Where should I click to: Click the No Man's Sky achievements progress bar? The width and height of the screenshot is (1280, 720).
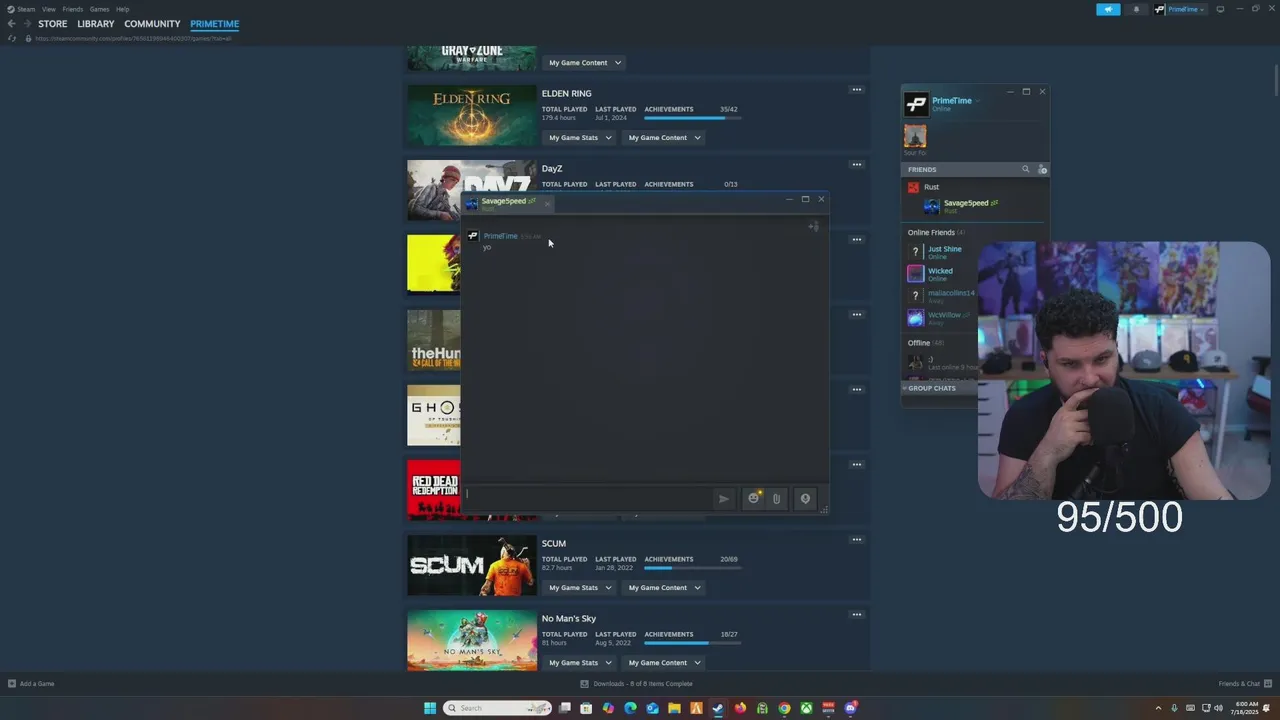coord(692,643)
